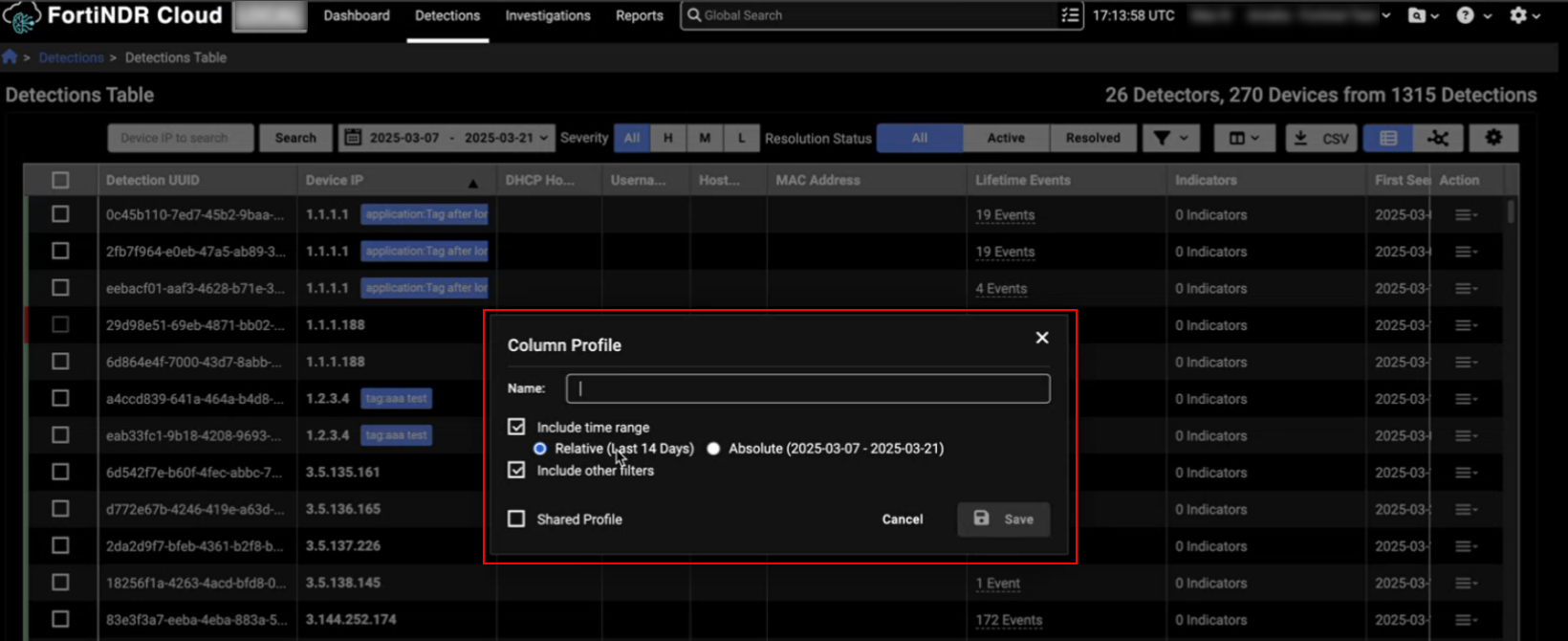Set Severity filter to H
1568x641 pixels.
point(668,138)
